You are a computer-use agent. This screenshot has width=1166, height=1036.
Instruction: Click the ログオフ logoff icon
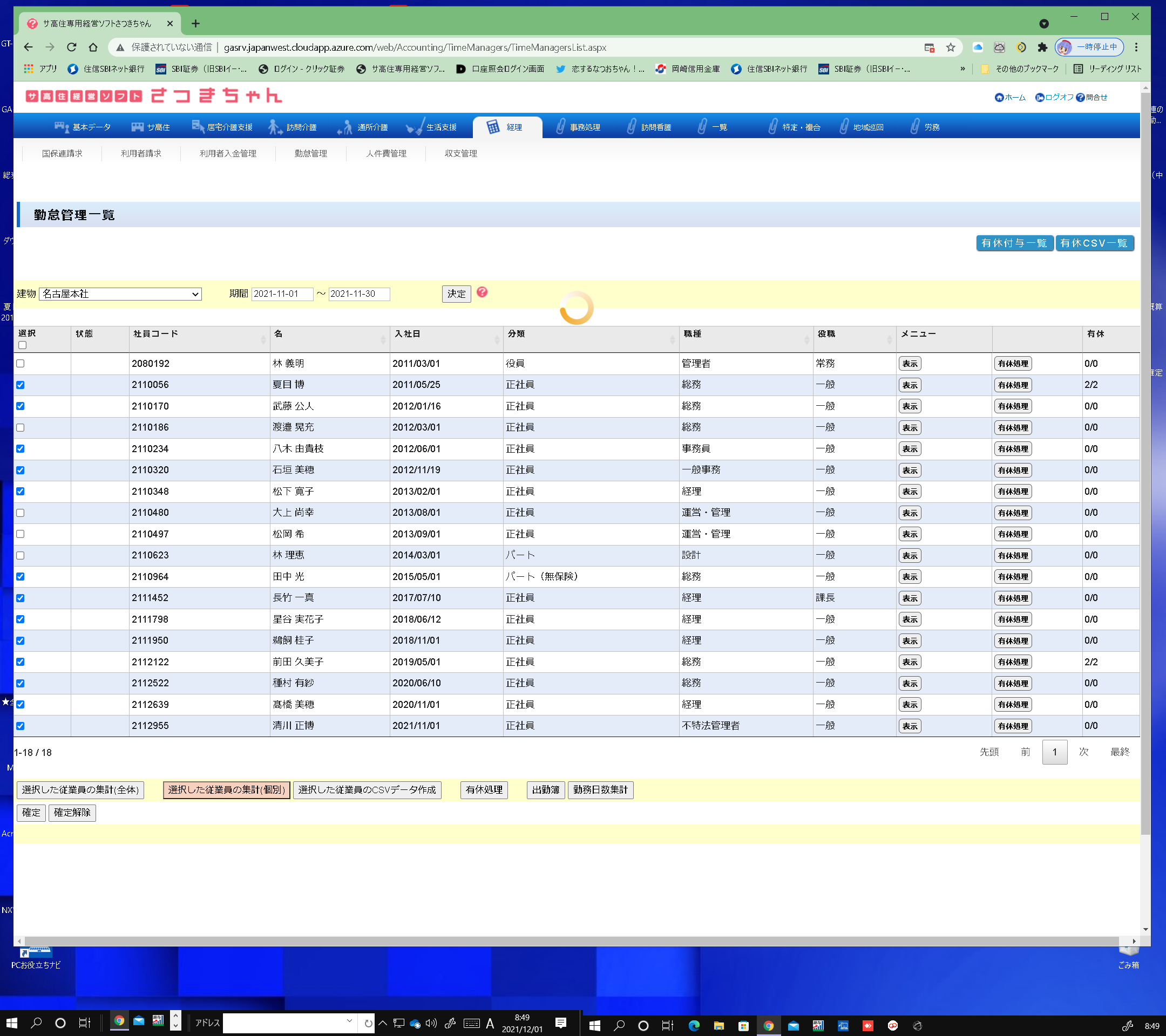(1039, 98)
